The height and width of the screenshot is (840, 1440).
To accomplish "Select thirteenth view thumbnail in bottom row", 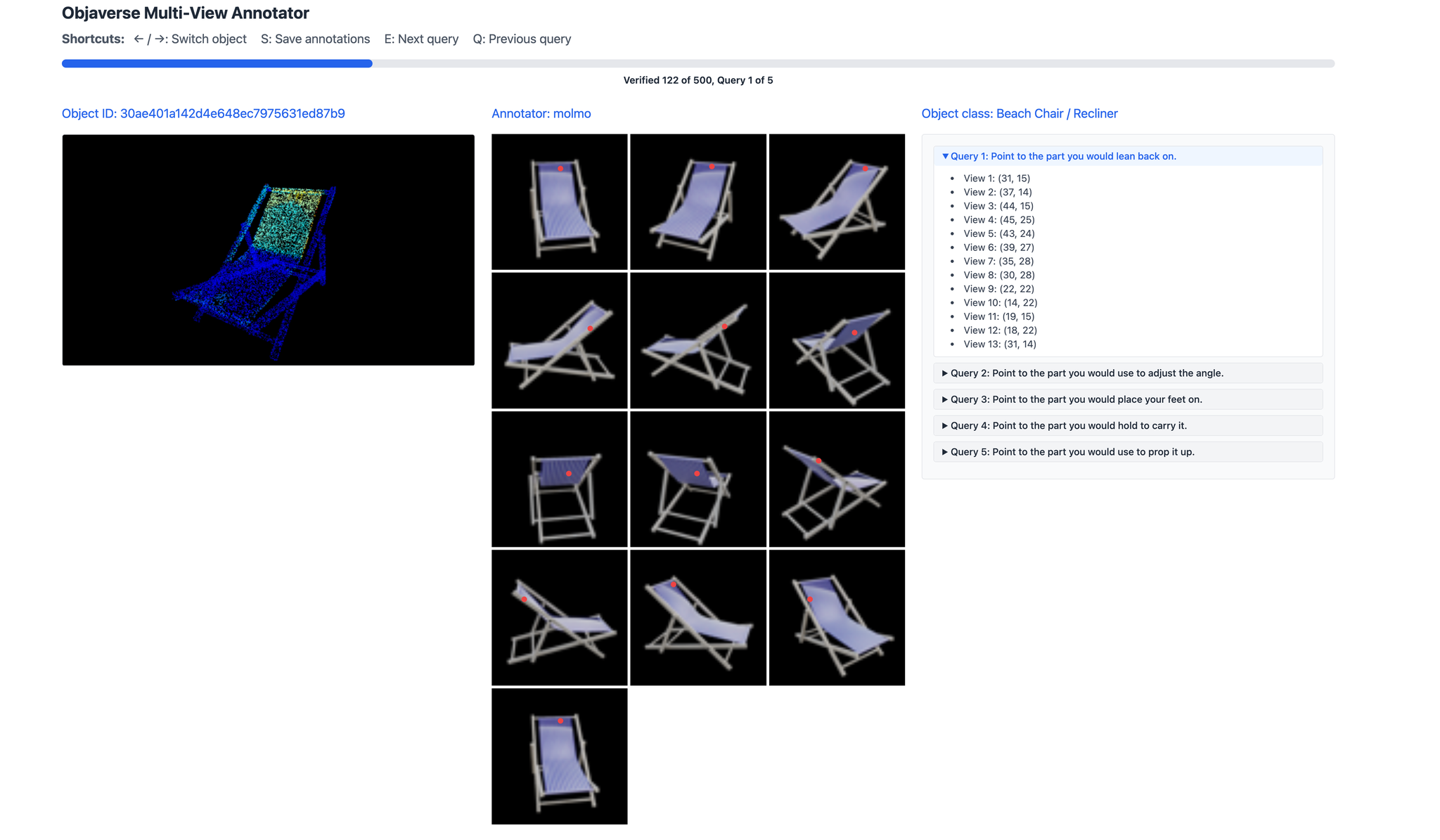I will click(x=560, y=756).
